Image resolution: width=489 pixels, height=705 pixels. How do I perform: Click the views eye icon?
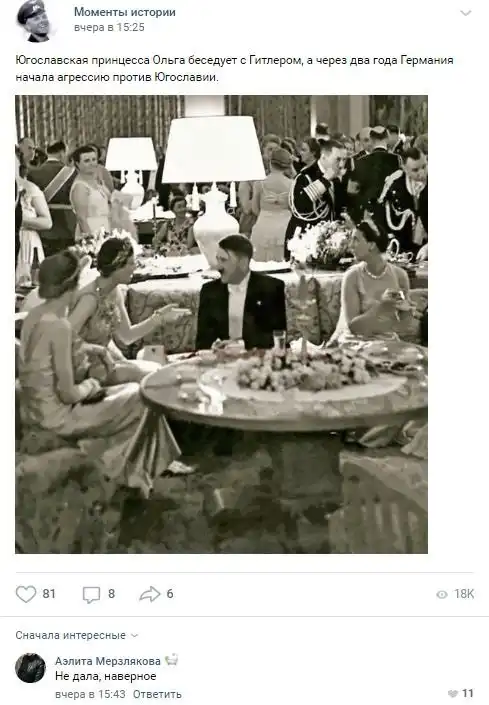click(x=442, y=594)
